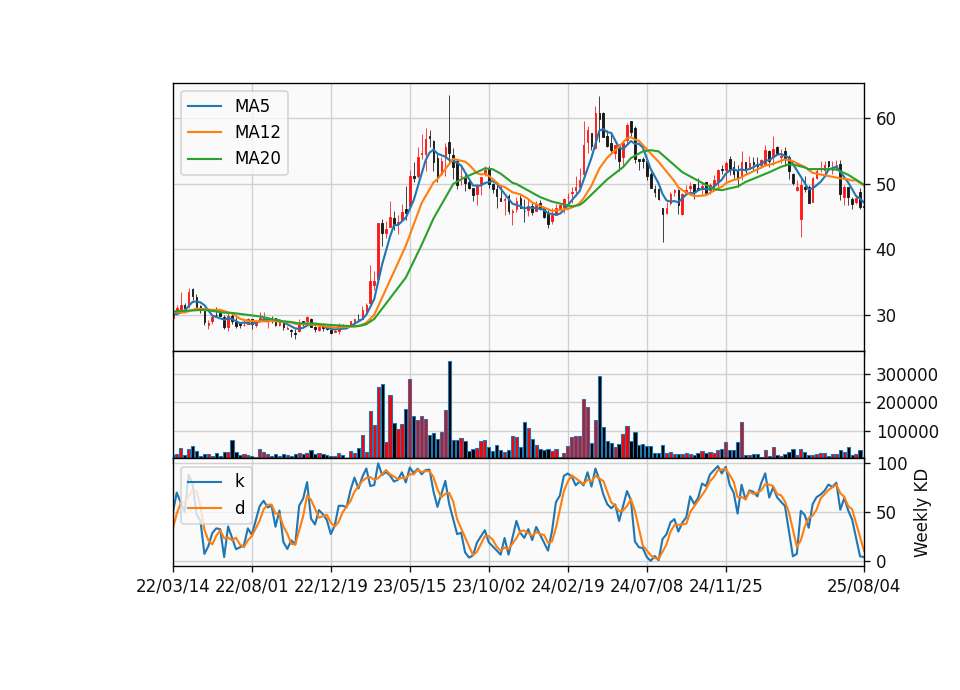Click the 24/07/08 date axis label
The height and width of the screenshot is (690, 960).
coord(647,586)
